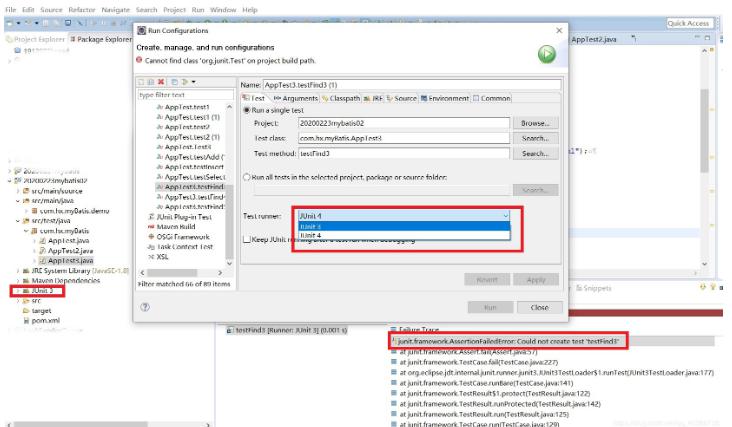
Task: Click the TestCase.runBare trace line
Action: point(486,383)
